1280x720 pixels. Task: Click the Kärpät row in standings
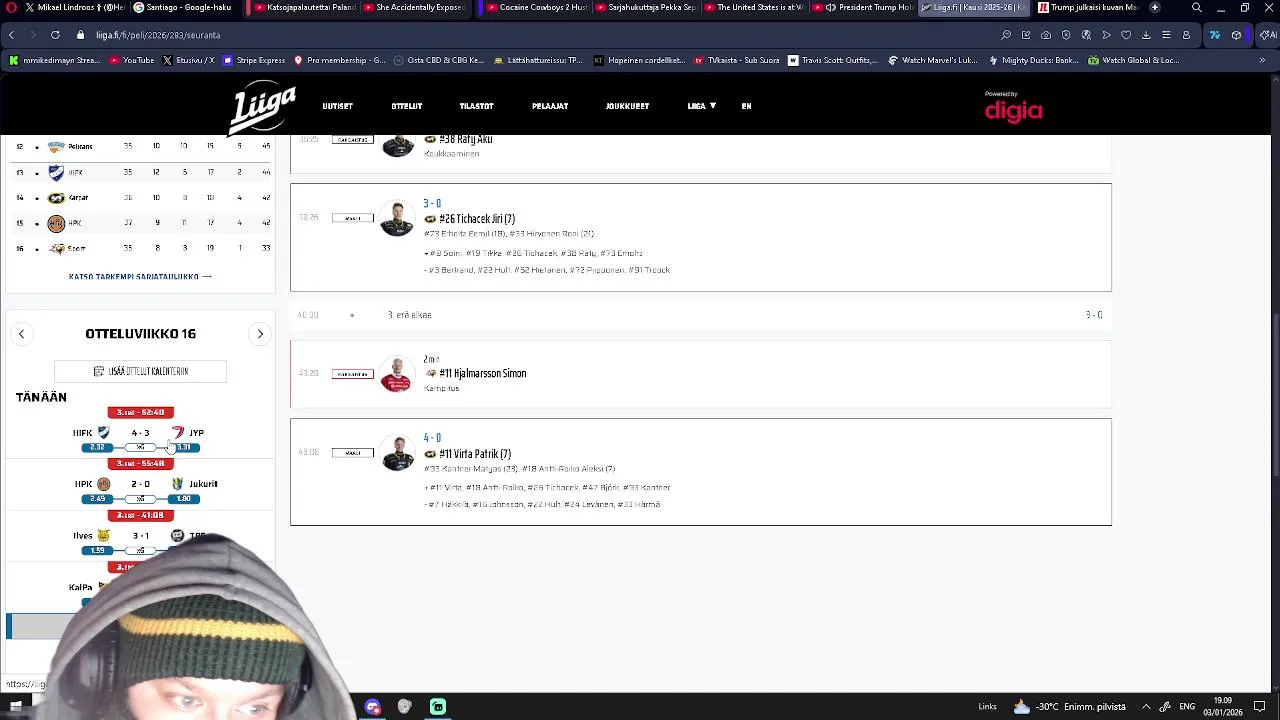pos(140,198)
